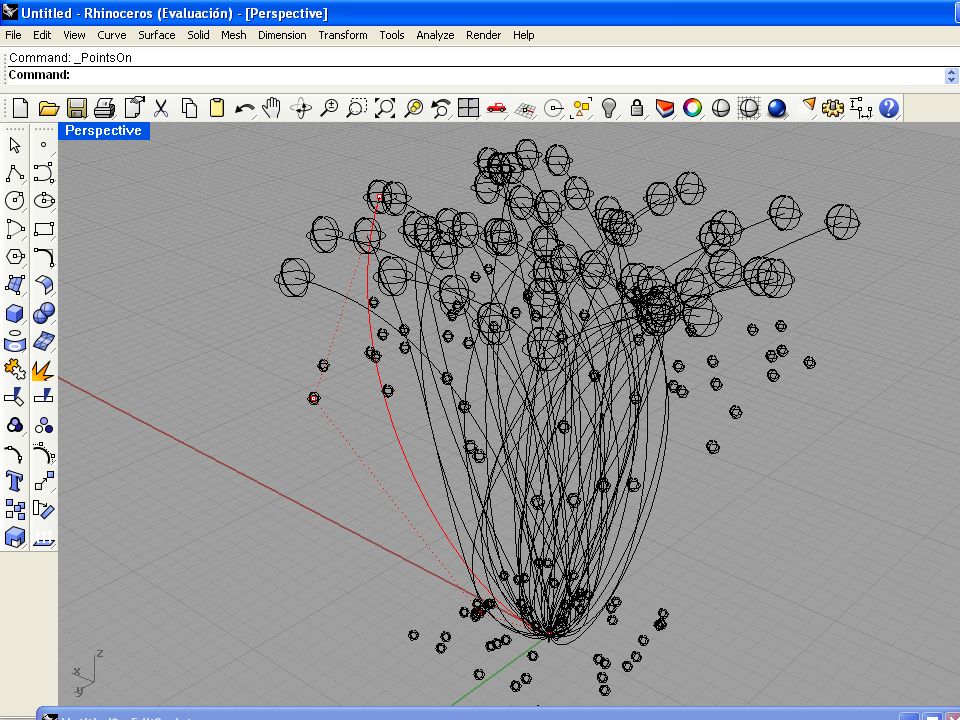Open the Analyze menu

(435, 35)
